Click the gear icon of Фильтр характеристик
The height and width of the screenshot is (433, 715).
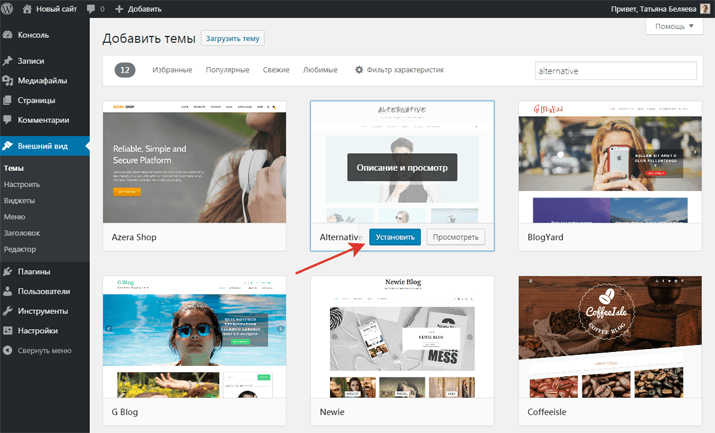(359, 70)
